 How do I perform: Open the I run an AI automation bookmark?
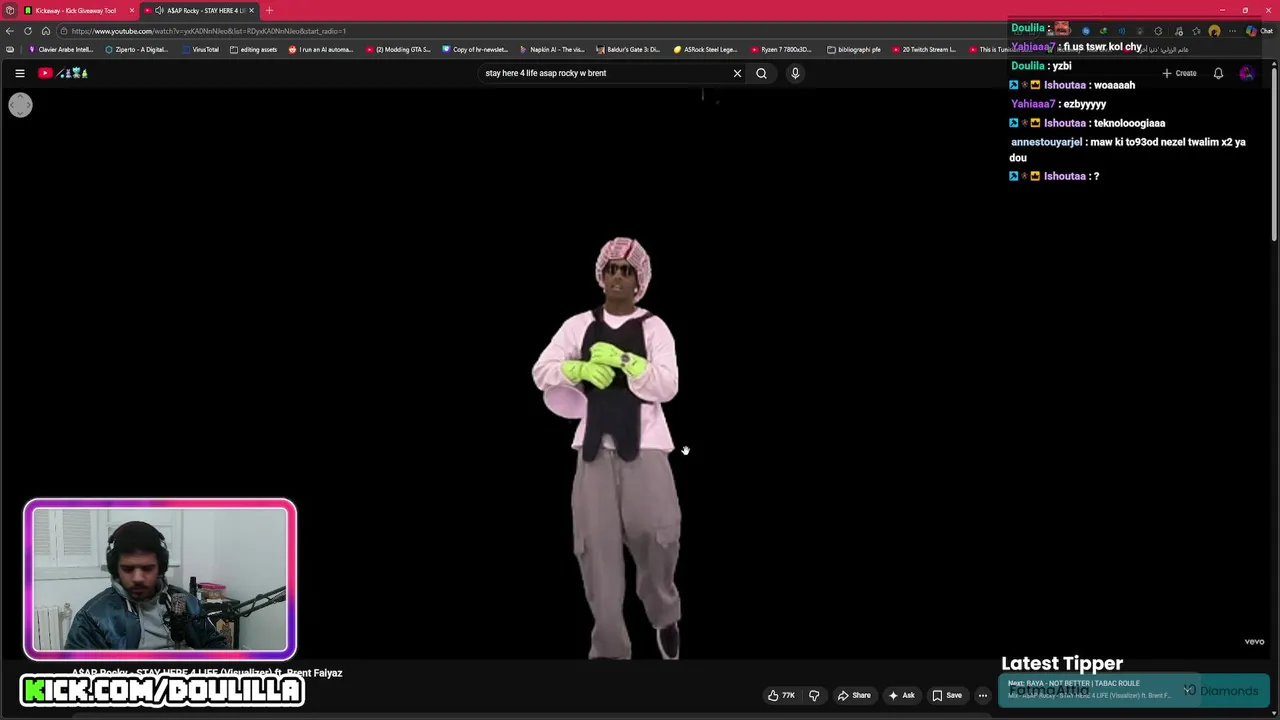(x=321, y=49)
